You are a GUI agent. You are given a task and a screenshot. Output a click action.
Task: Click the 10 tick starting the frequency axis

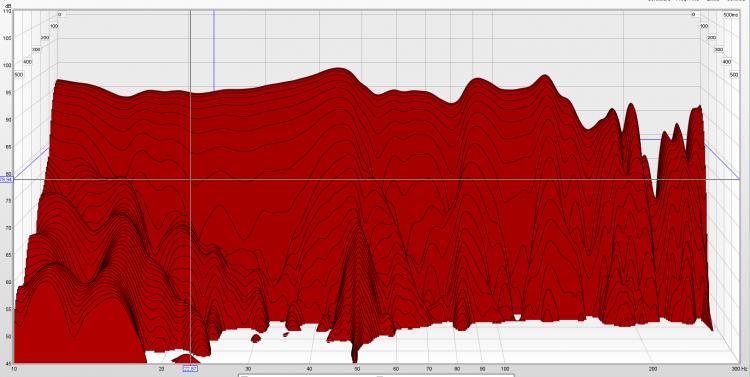[x=15, y=368]
